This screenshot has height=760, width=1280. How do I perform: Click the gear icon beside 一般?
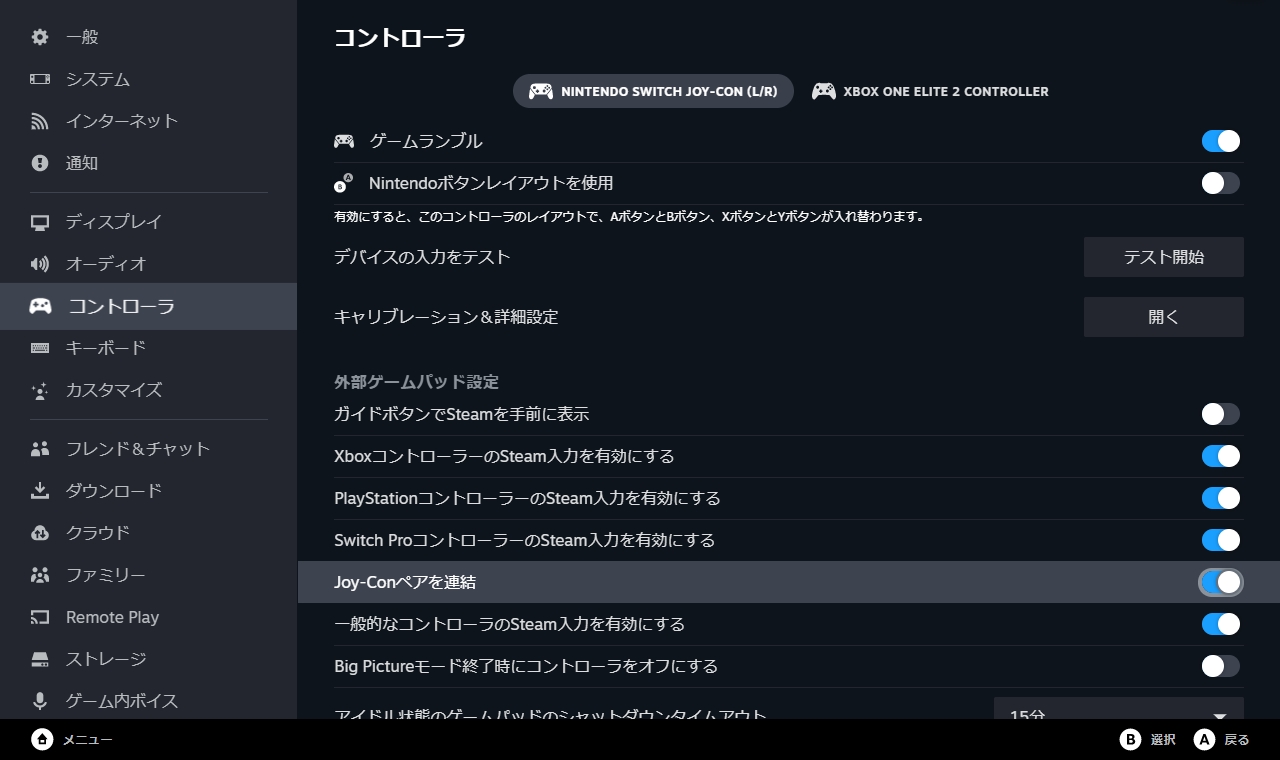40,37
